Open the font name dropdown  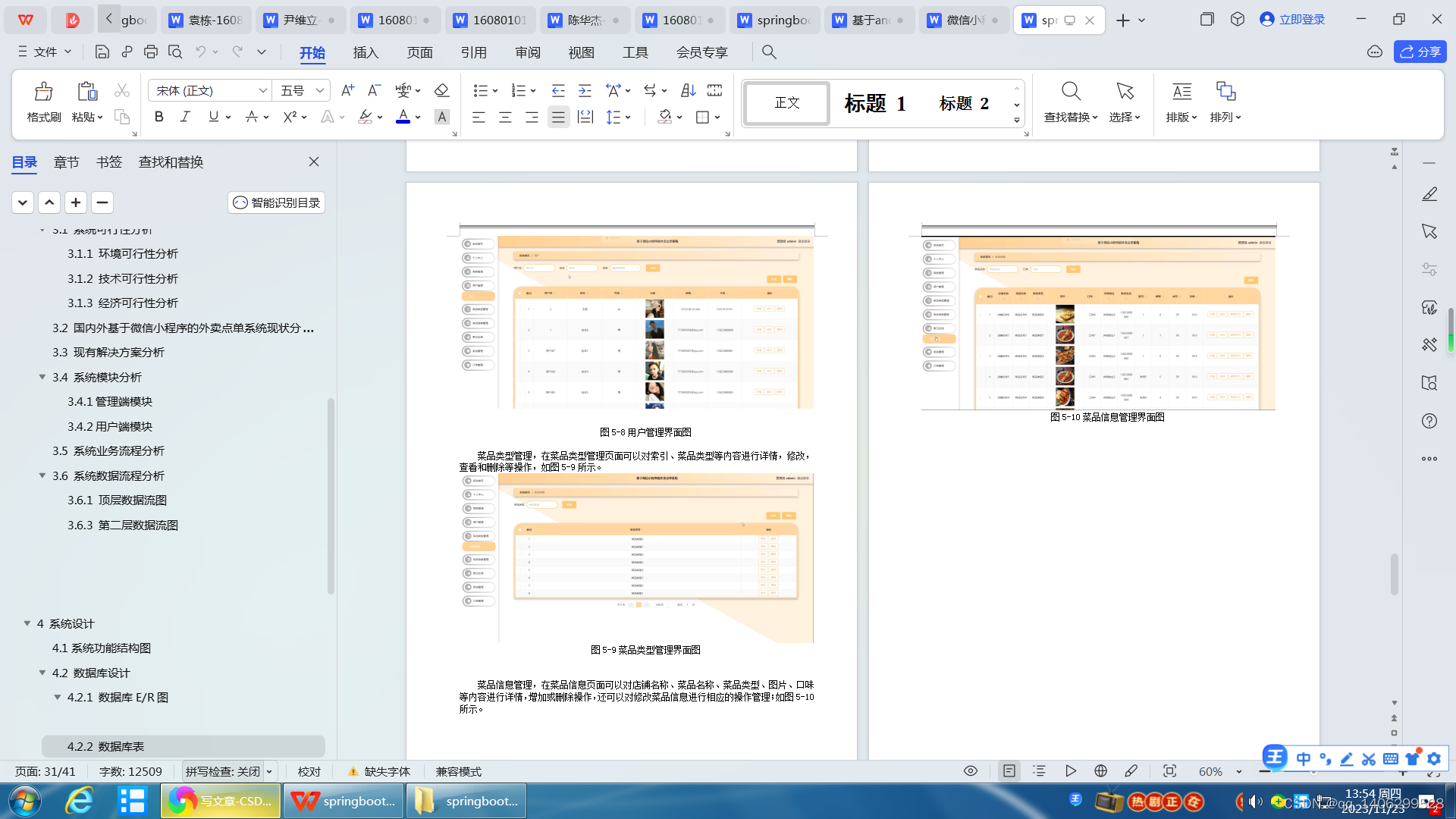263,90
